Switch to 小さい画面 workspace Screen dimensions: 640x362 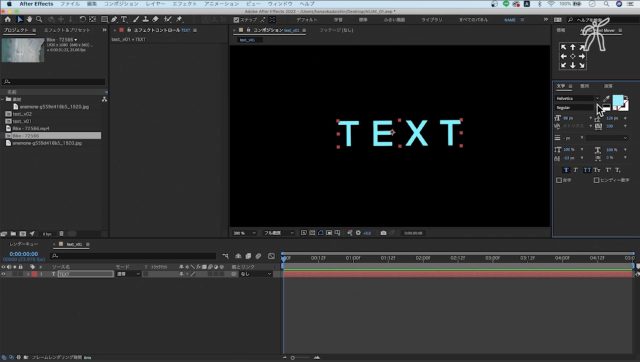pyautogui.click(x=394, y=20)
